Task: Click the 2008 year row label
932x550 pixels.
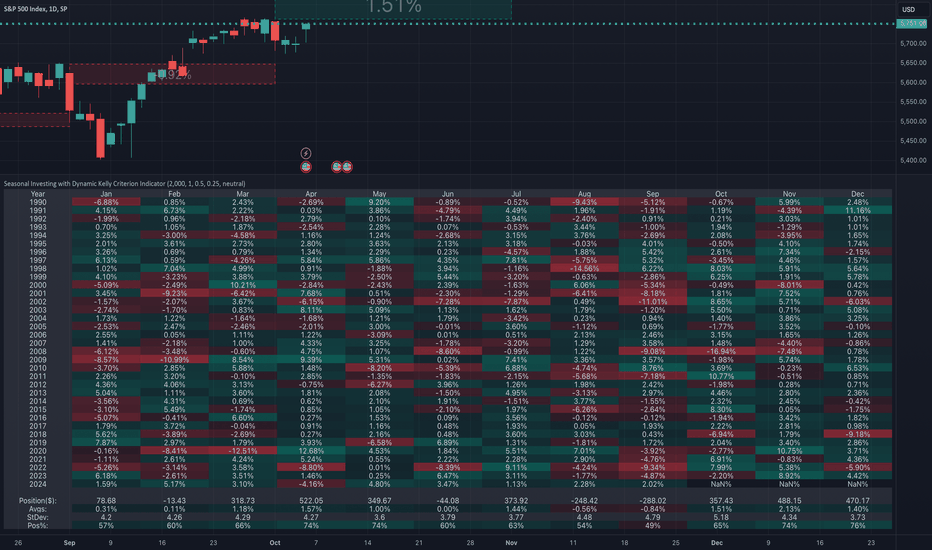Action: coord(38,351)
